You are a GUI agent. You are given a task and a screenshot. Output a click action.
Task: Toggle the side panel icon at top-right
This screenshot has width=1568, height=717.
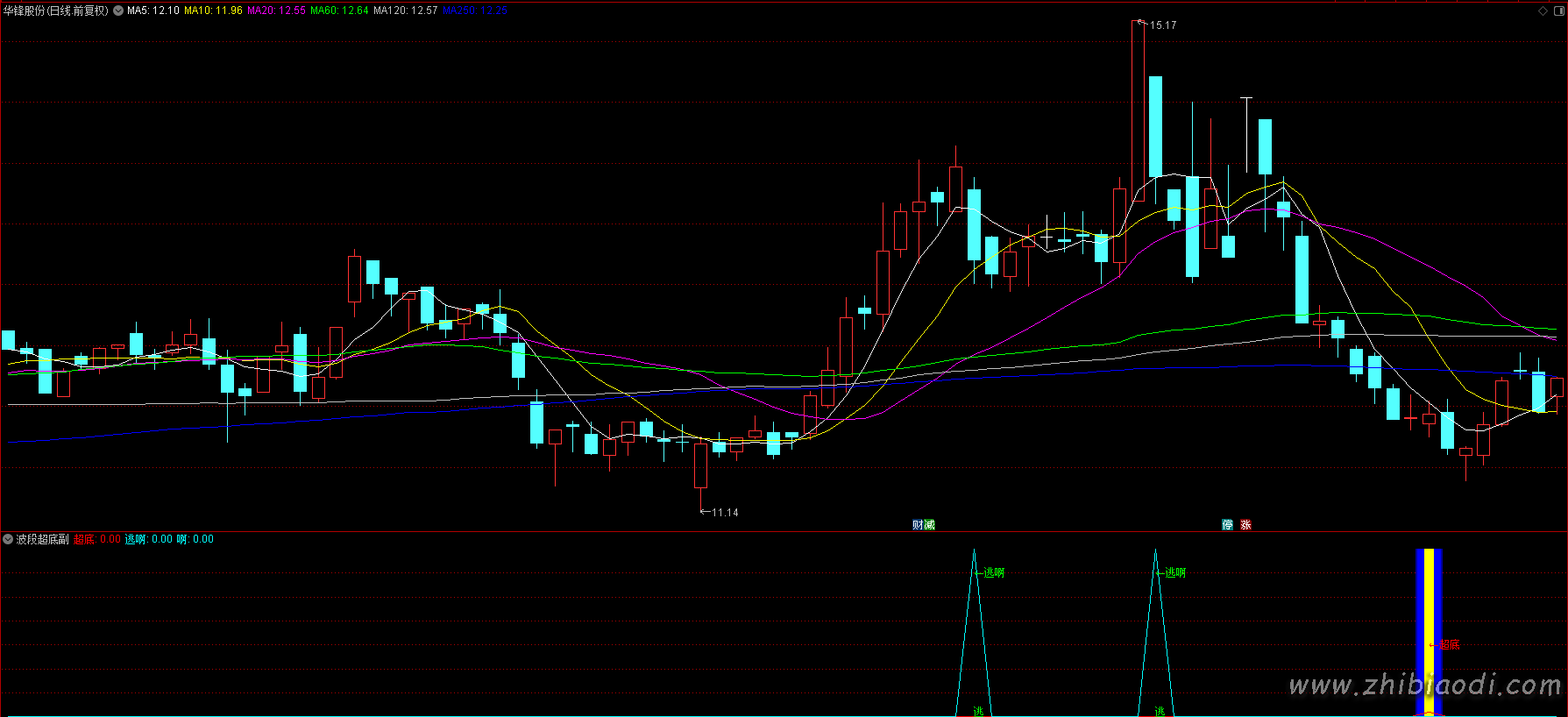click(x=1557, y=11)
